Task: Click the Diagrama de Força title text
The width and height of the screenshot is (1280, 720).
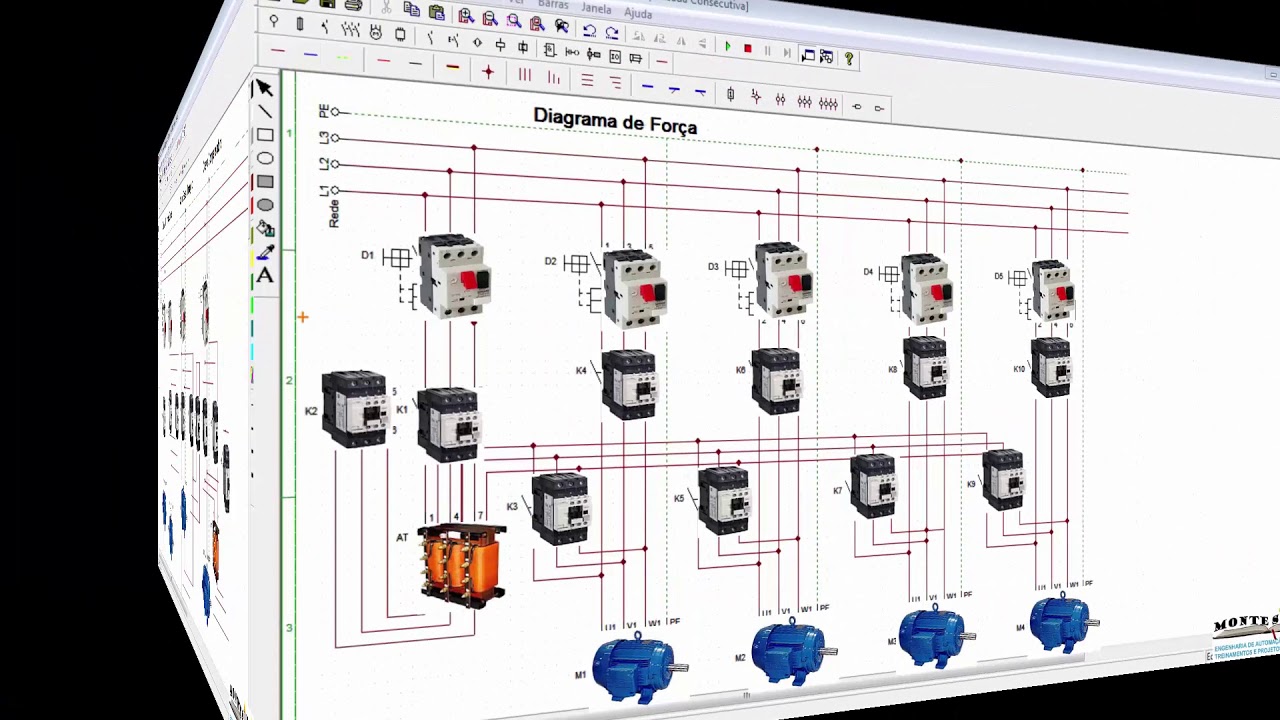Action: coord(615,120)
